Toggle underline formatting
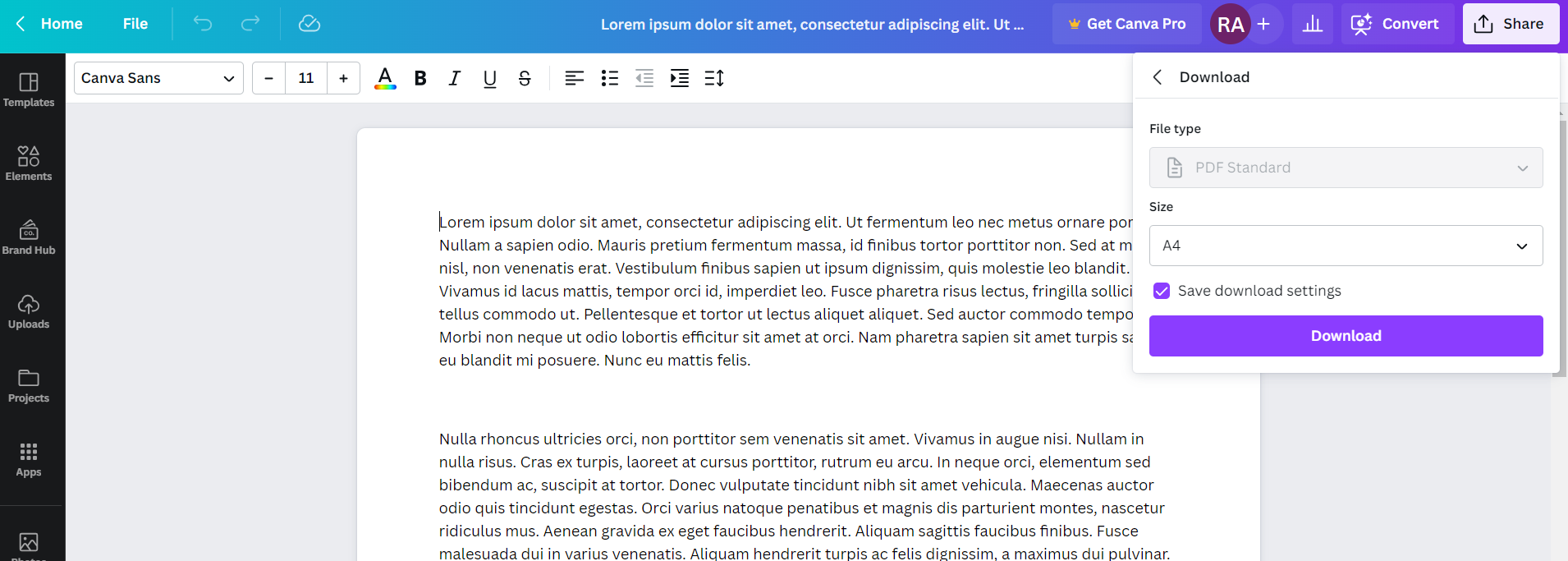Viewport: 1568px width, 561px height. pyautogui.click(x=490, y=78)
